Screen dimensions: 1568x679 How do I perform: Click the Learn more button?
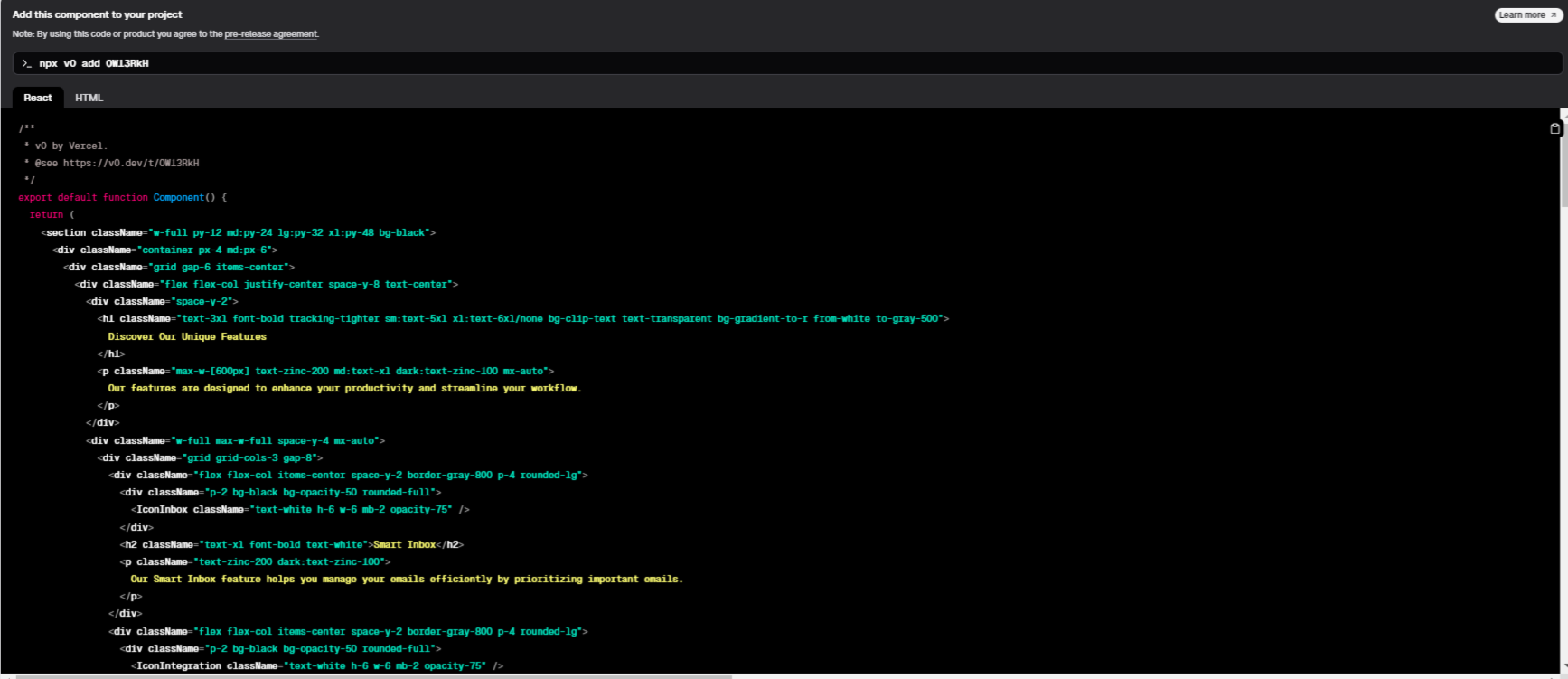[x=1526, y=15]
